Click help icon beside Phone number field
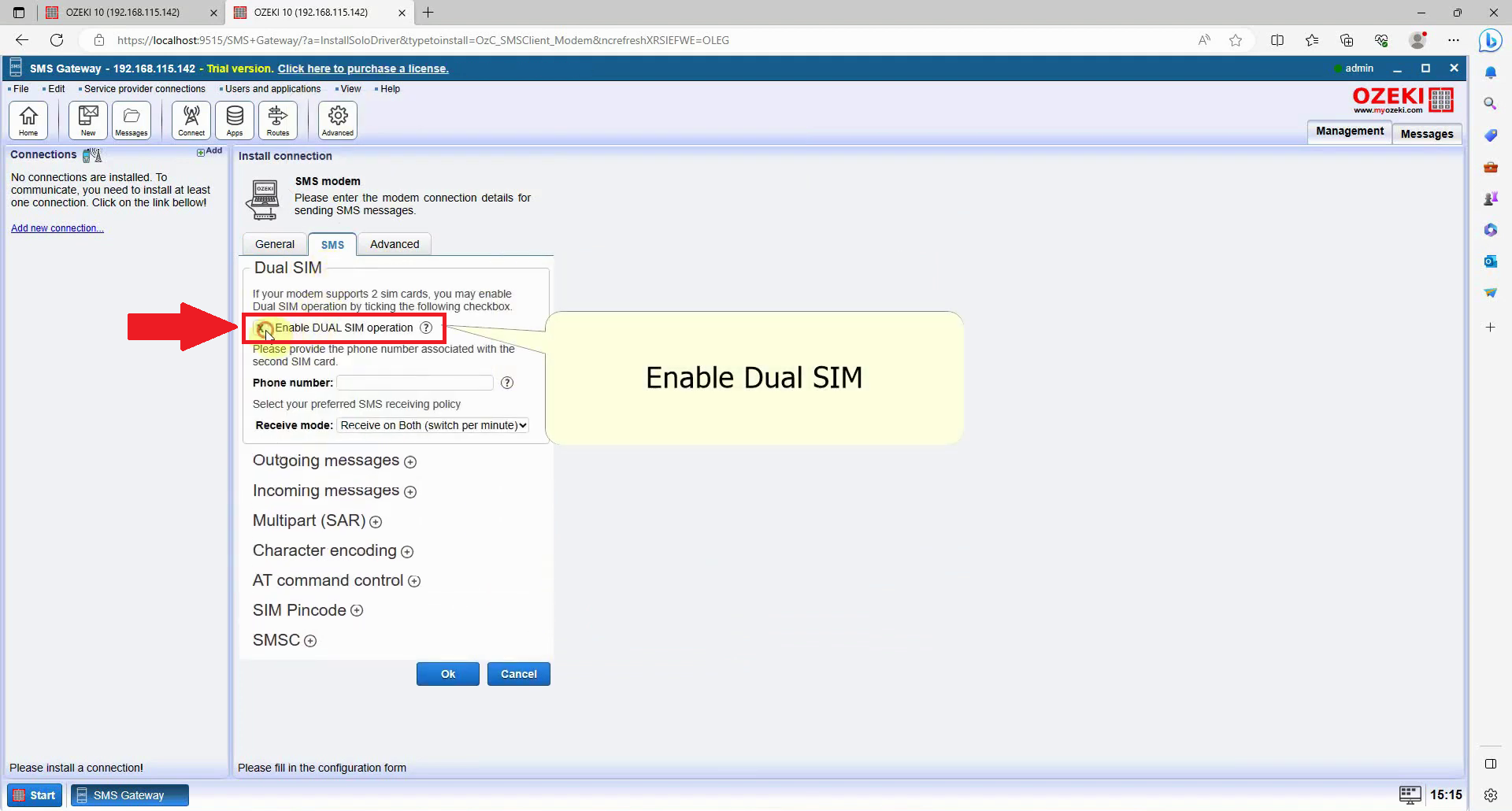Image resolution: width=1512 pixels, height=811 pixels. [x=507, y=383]
